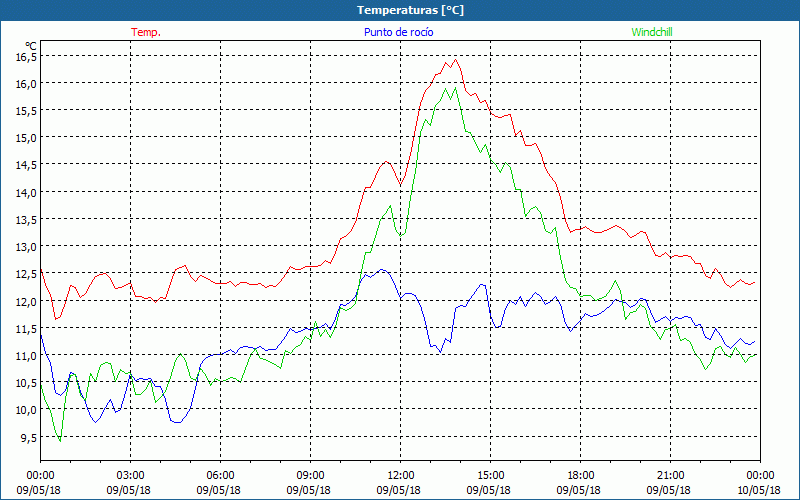Click the 15,5 y-axis value

tap(26, 111)
